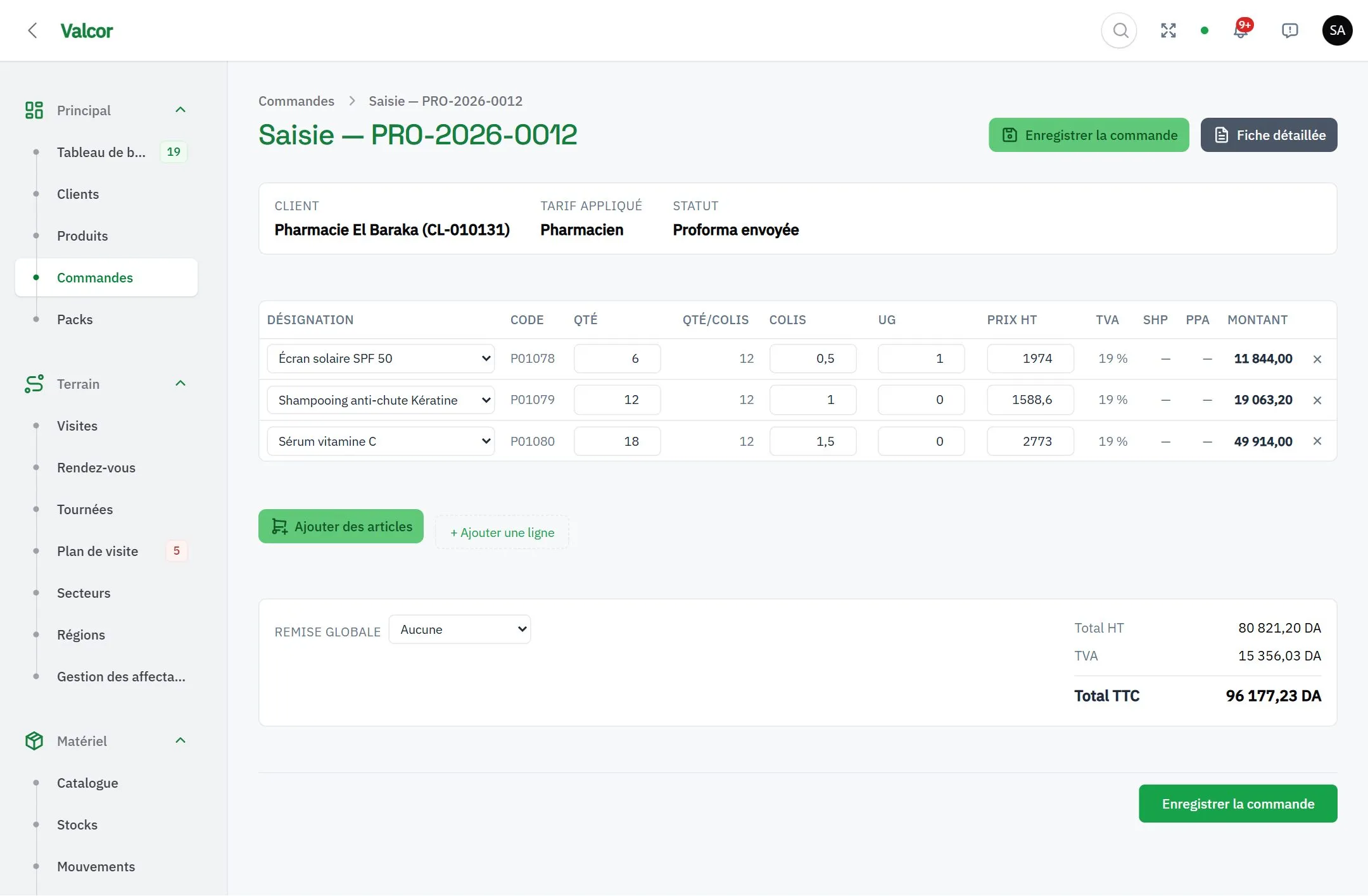The image size is (1368, 896).
Task: Open the Fiche détaillée button
Action: 1269,135
